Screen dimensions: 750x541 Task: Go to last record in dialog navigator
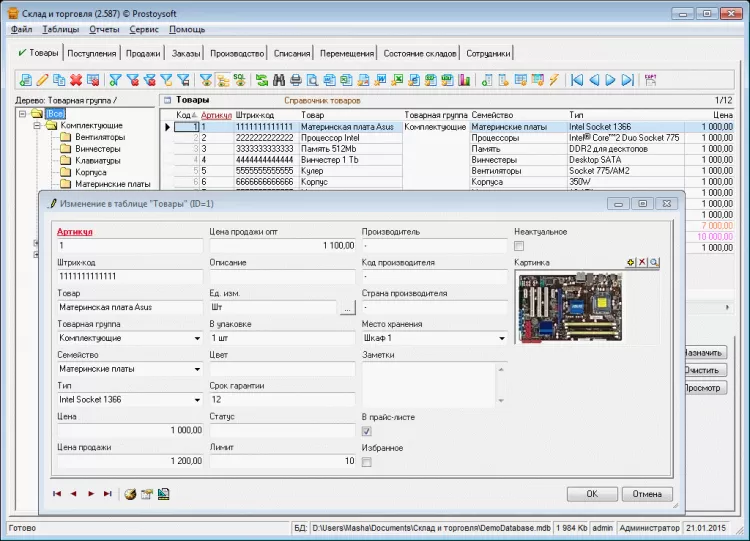click(x=107, y=494)
